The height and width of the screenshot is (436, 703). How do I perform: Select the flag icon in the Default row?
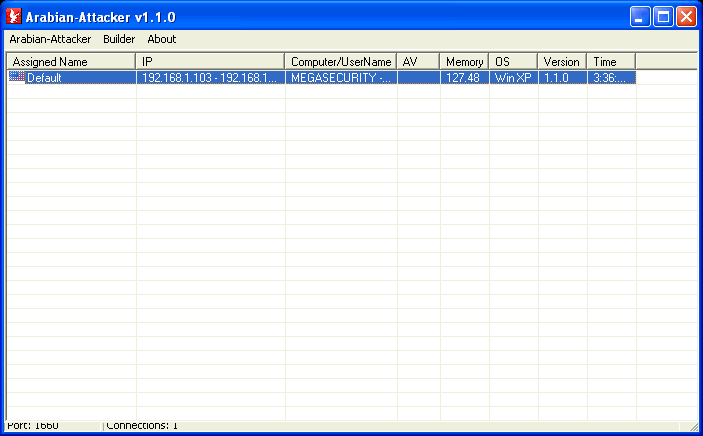click(x=17, y=77)
